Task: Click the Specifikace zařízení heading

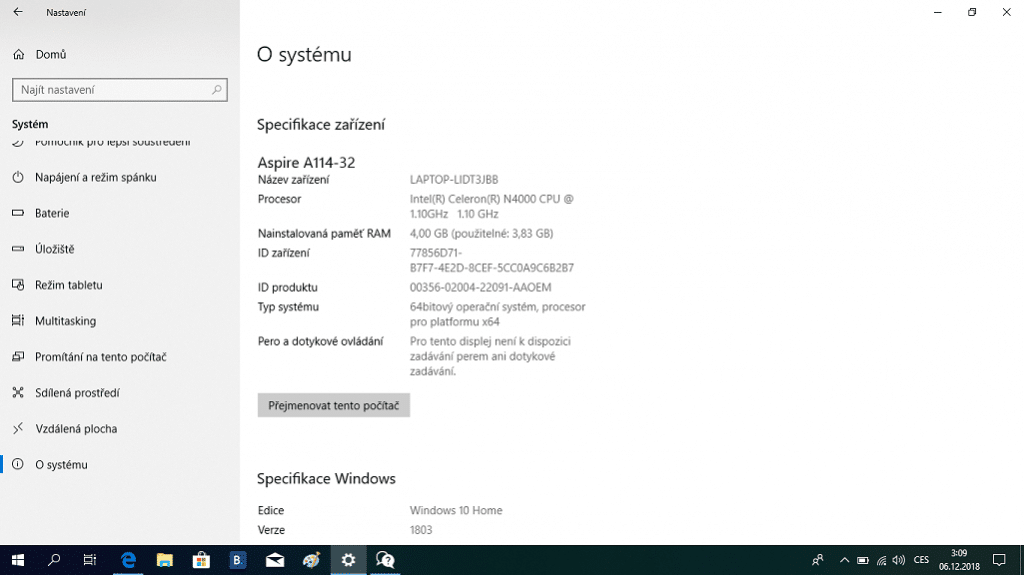Action: click(321, 125)
